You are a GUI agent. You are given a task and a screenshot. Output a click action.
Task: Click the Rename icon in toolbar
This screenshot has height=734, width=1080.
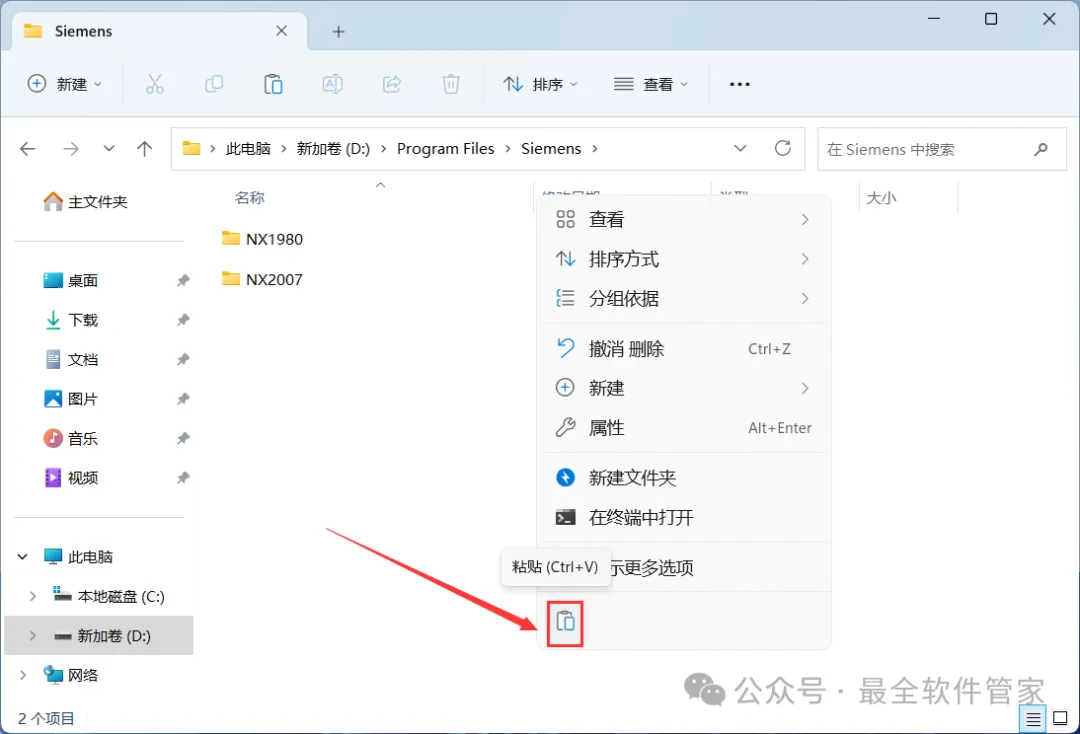(x=333, y=84)
